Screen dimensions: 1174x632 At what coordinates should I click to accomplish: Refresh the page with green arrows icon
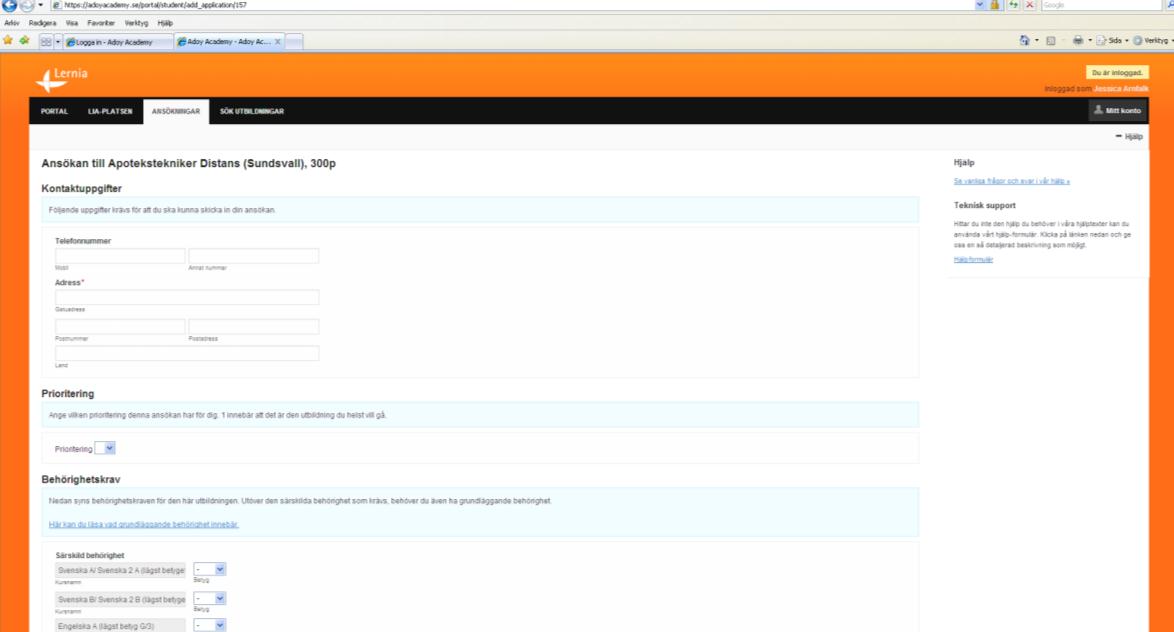tap(1014, 5)
